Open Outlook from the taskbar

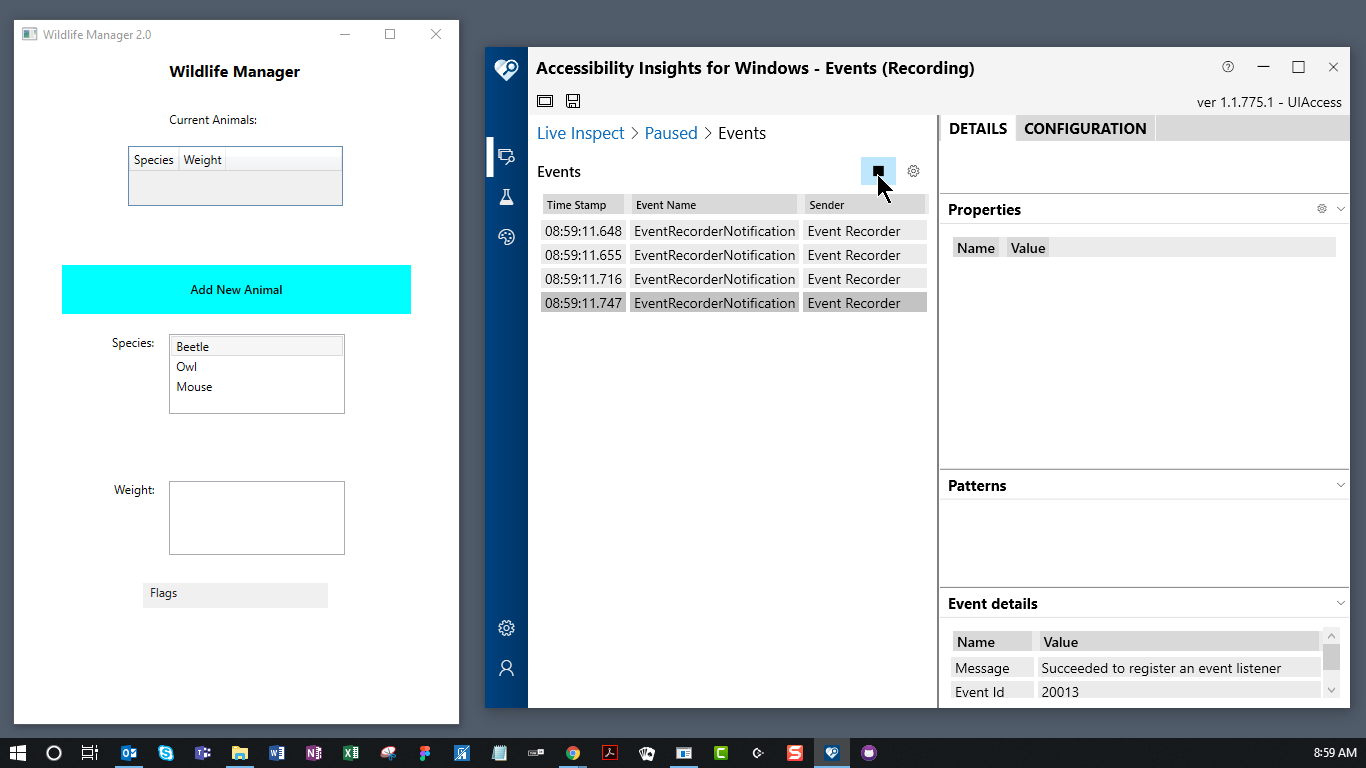(x=130, y=753)
